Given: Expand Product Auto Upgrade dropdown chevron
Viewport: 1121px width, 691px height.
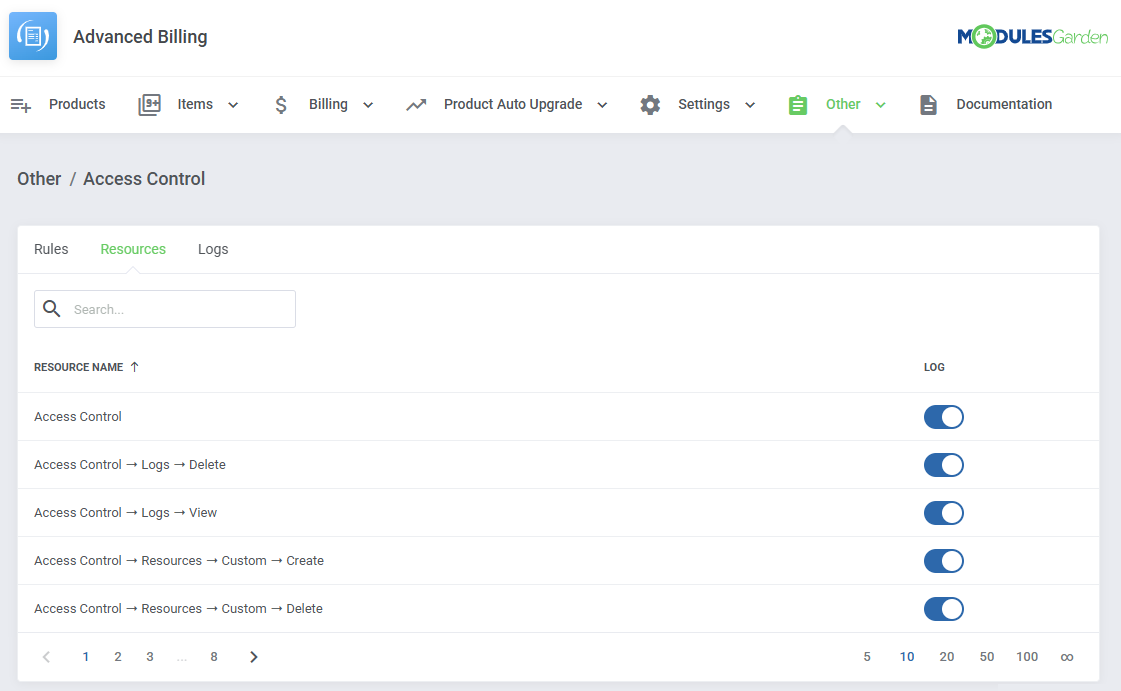Looking at the screenshot, I should tap(603, 105).
